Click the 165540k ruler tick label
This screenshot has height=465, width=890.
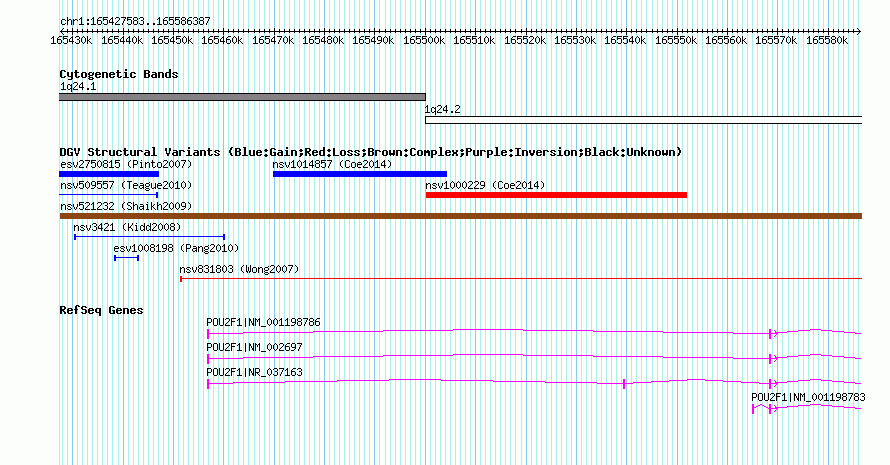tap(625, 40)
